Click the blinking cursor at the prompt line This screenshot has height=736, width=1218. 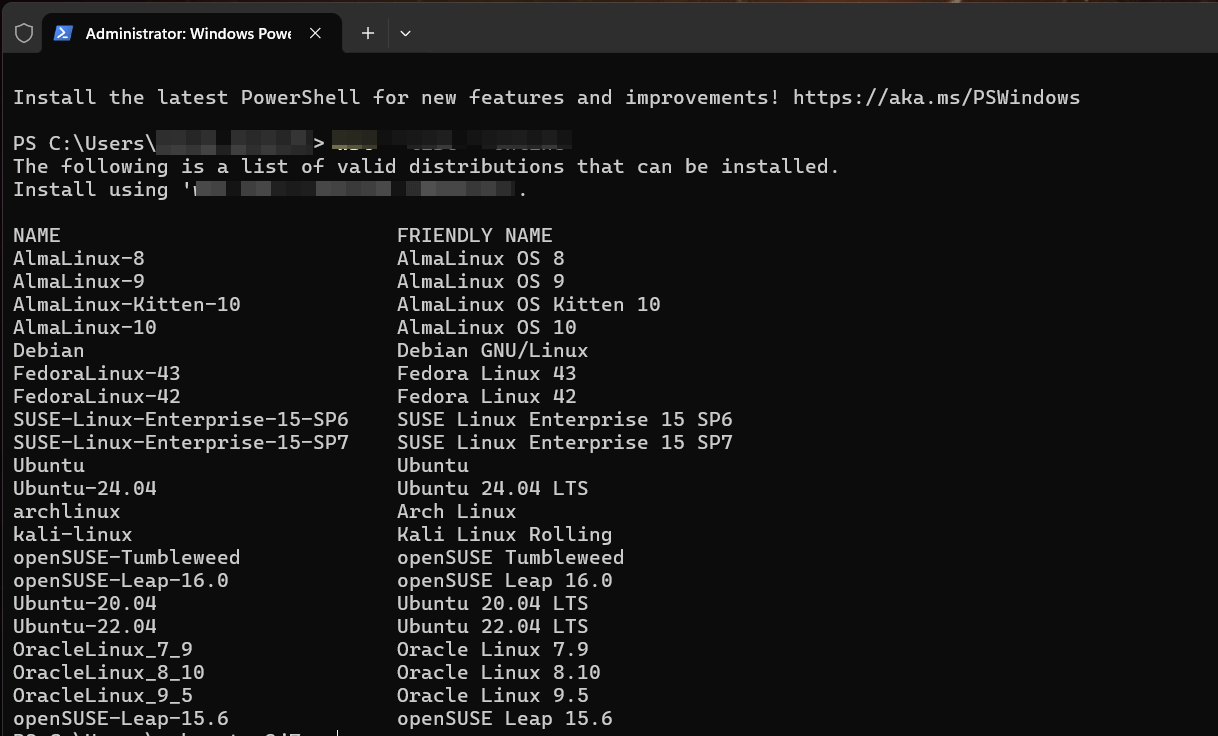(337, 731)
